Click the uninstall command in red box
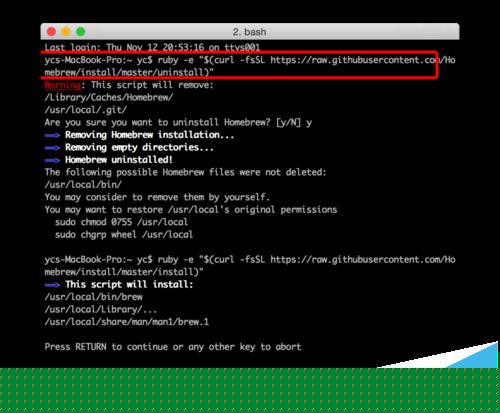This screenshot has width=500, height=413. 250,66
